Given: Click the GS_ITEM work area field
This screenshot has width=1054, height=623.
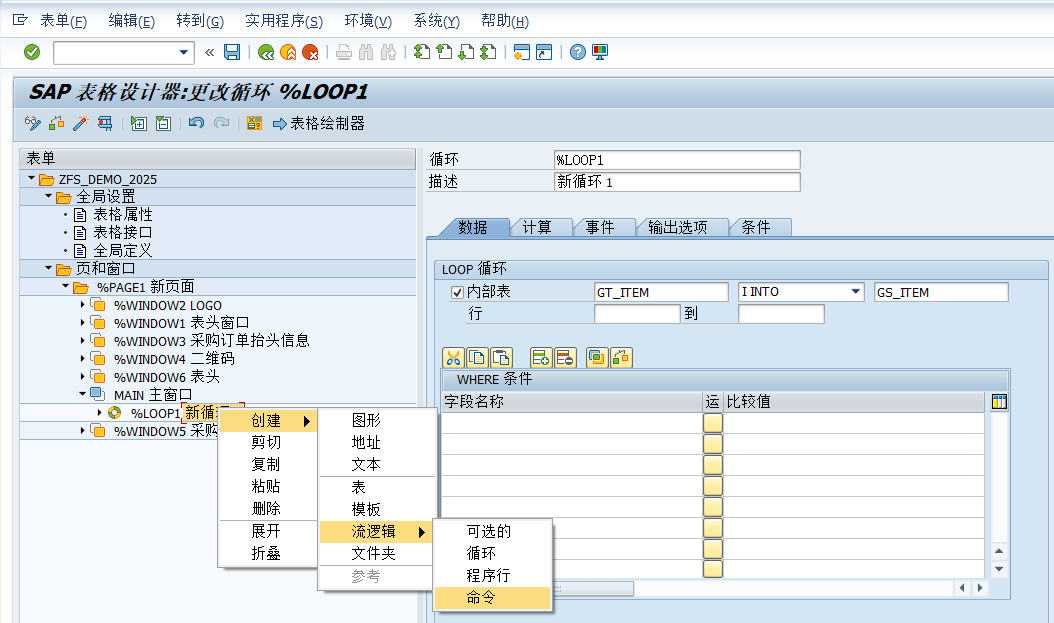Looking at the screenshot, I should coord(941,292).
